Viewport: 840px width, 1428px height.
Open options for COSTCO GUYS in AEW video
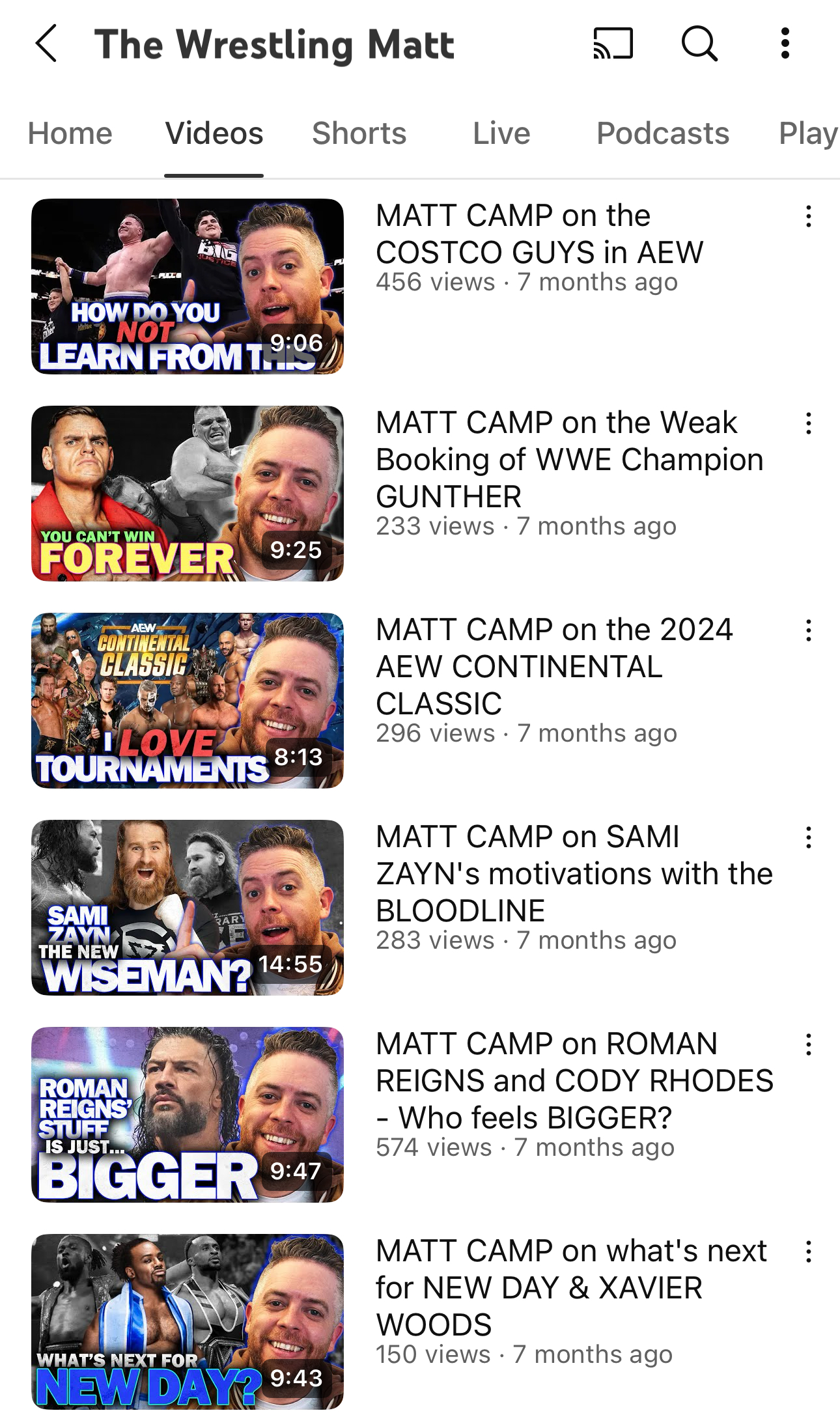tap(808, 216)
